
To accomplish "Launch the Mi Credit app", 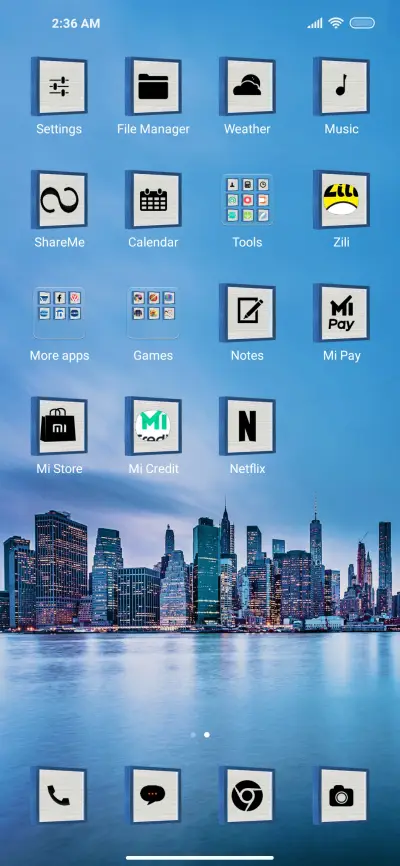I will tap(153, 426).
